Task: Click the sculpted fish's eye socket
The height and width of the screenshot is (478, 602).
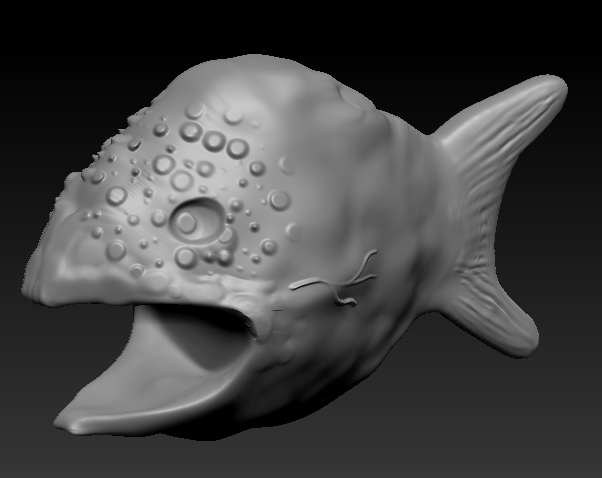Action: pyautogui.click(x=196, y=219)
